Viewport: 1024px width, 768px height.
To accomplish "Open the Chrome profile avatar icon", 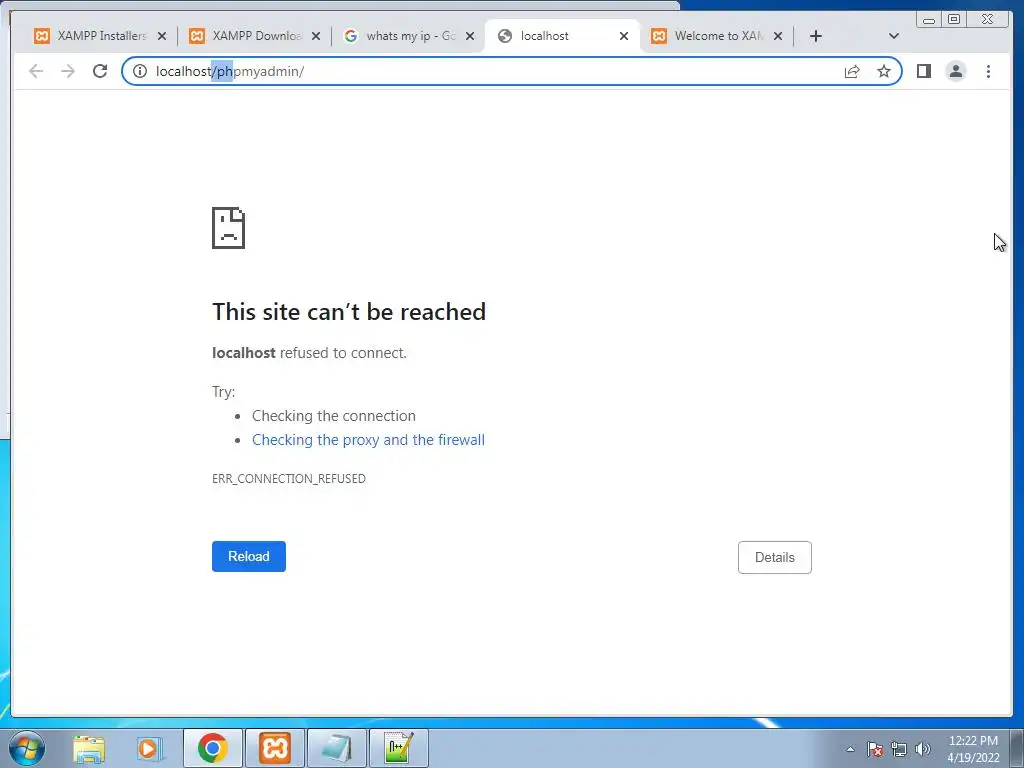I will pyautogui.click(x=955, y=71).
